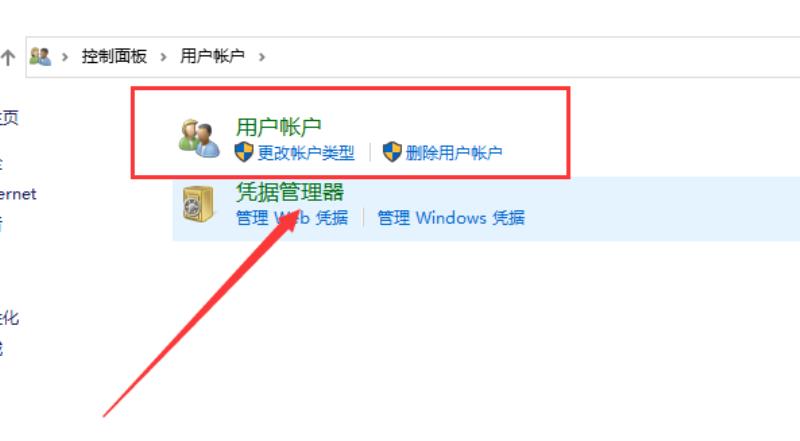Screen dimensions: 800x441
Task: Open the sidebar item ending in ernet
Action: [17, 194]
